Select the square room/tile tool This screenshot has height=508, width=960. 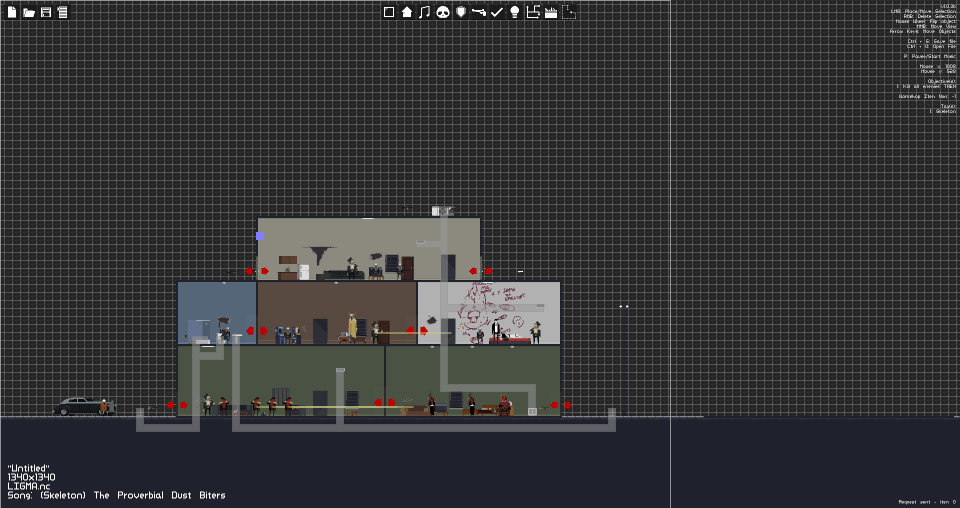click(389, 12)
